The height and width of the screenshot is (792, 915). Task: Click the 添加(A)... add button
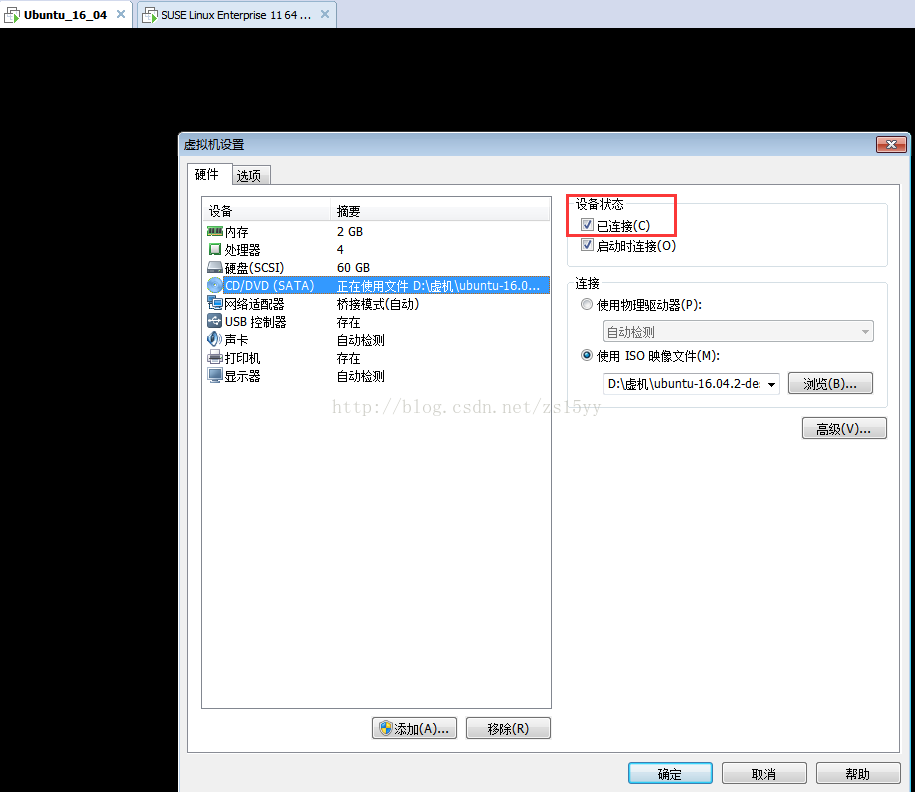click(414, 728)
